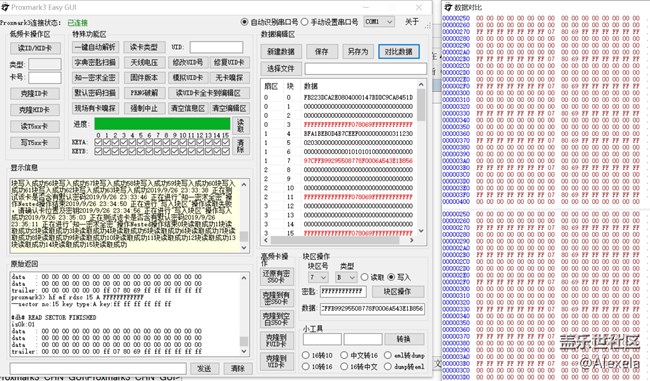This screenshot has height=381, width=650.
Task: Click 修改UID号 button
Action: pyautogui.click(x=188, y=63)
